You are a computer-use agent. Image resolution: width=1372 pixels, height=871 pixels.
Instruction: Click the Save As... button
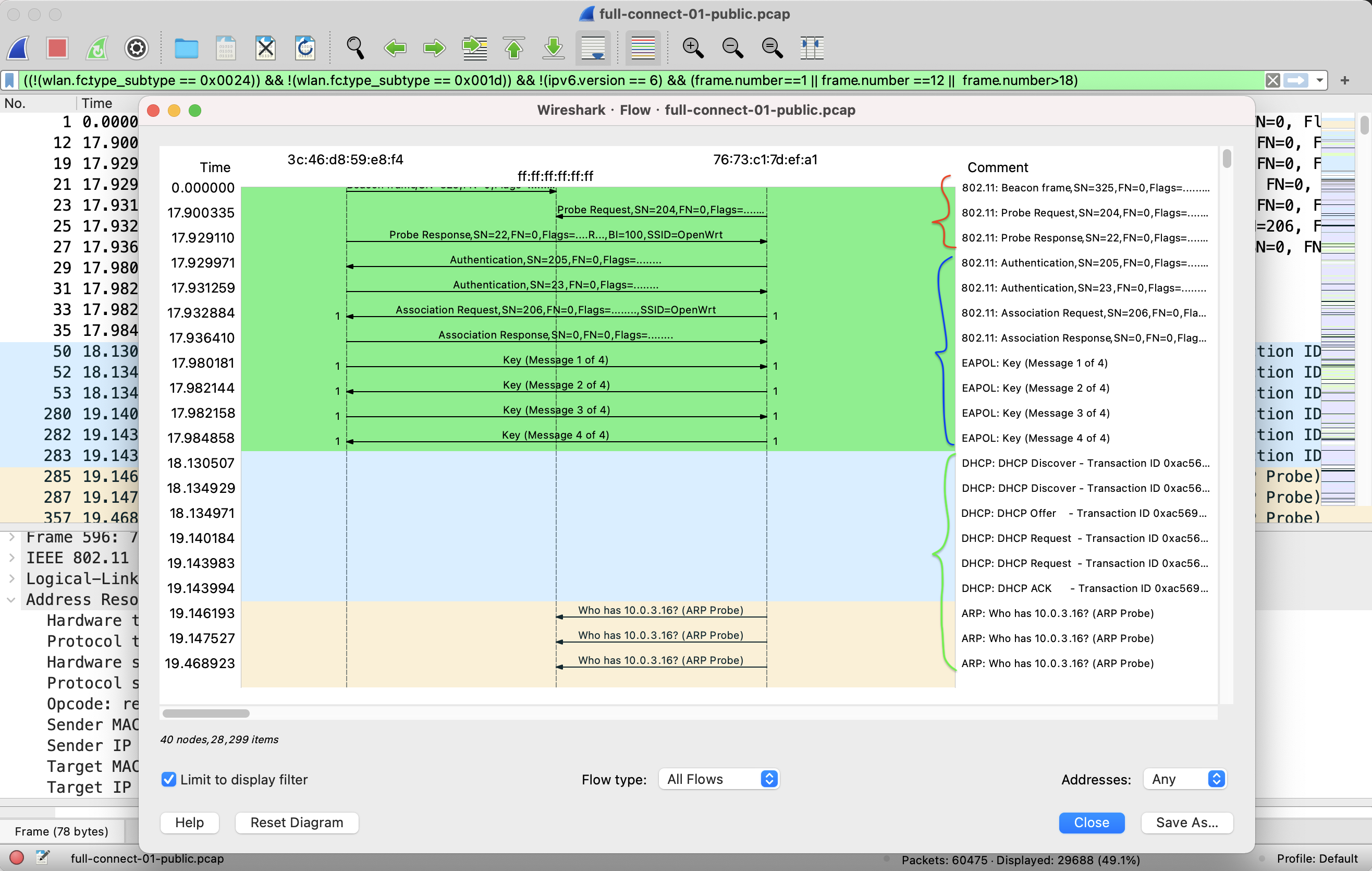click(x=1186, y=822)
